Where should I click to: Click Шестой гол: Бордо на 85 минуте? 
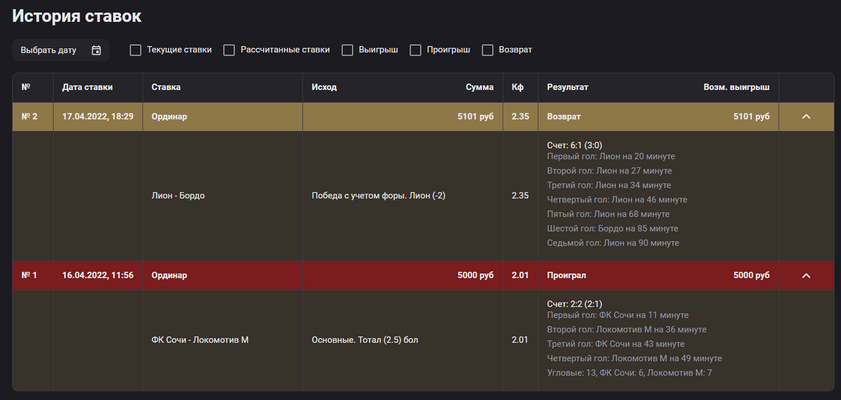click(613, 228)
